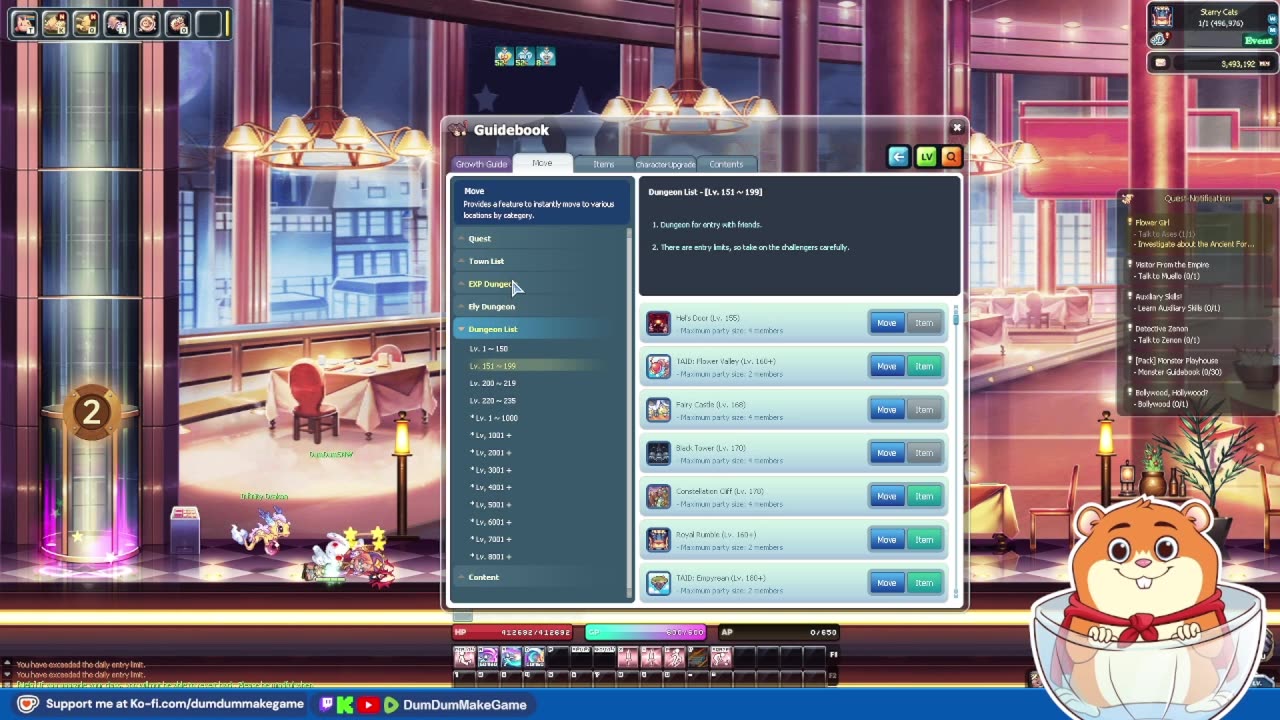Open the Character Upgrade tab
Viewport: 1280px width, 720px height.
pyautogui.click(x=665, y=164)
